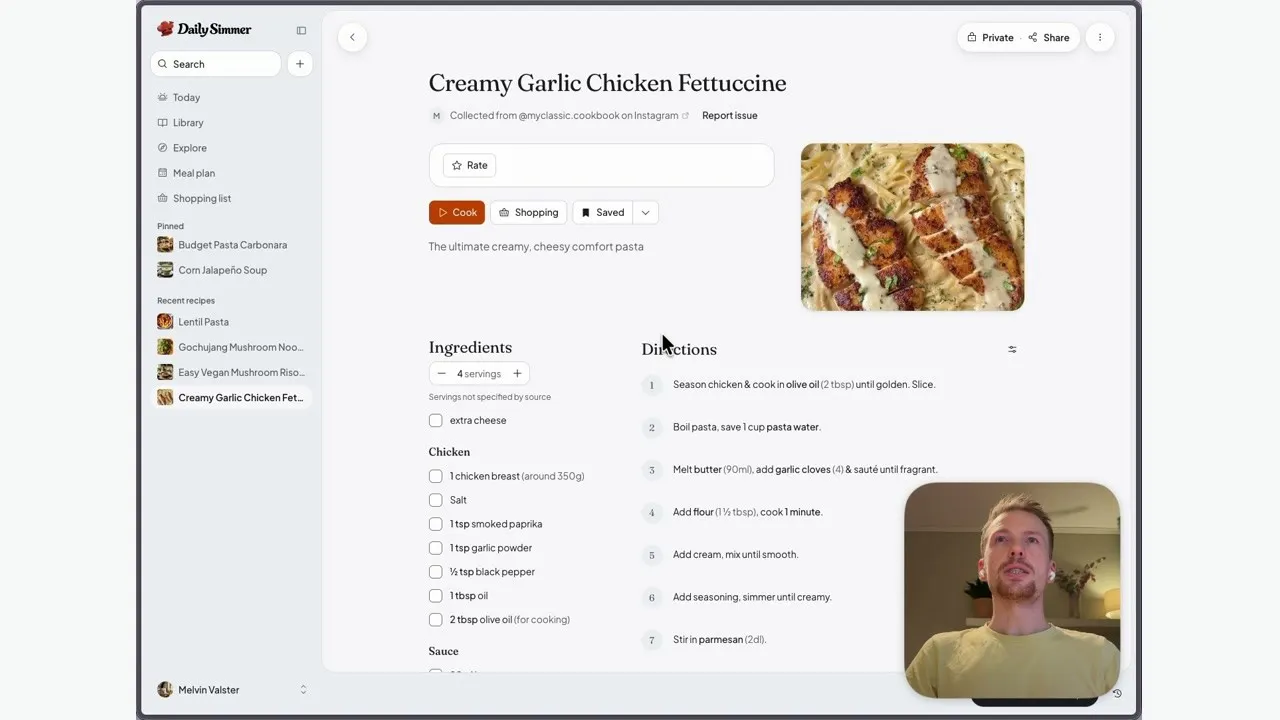This screenshot has width=1280, height=720.
Task: Rate this recipe
Action: pyautogui.click(x=469, y=166)
